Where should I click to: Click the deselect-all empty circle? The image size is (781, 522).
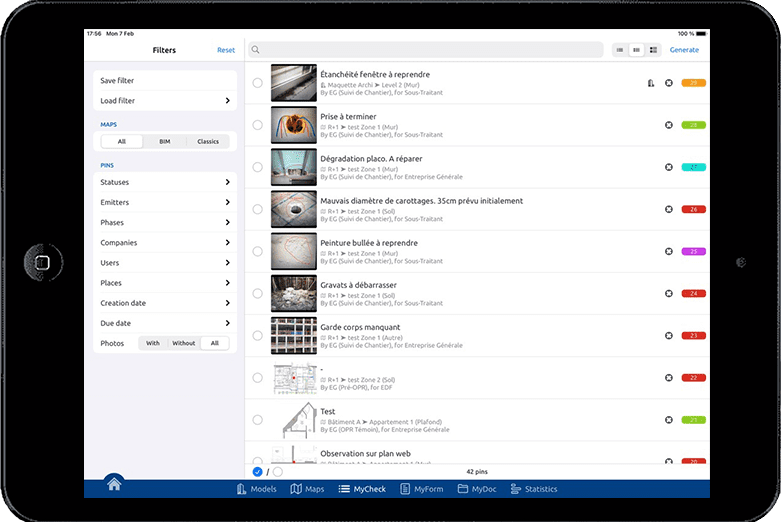pyautogui.click(x=278, y=472)
